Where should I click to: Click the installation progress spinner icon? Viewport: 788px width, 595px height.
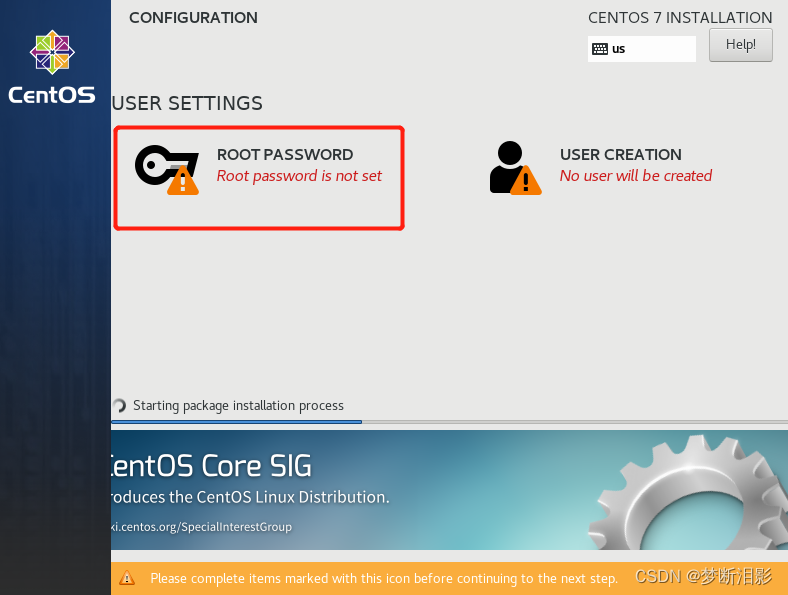click(119, 406)
